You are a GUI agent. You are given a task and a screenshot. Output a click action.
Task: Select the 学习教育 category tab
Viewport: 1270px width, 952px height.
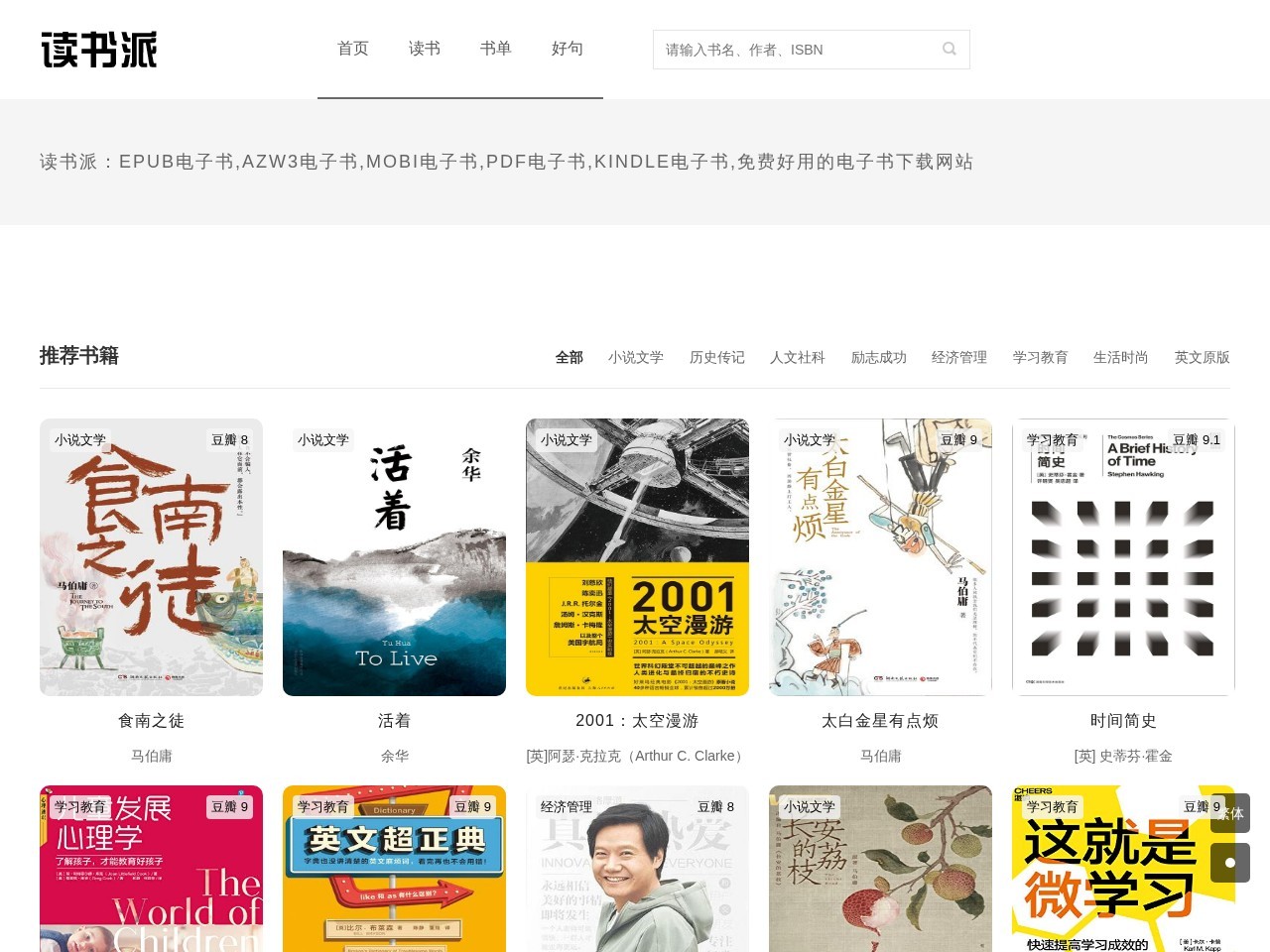pyautogui.click(x=1041, y=357)
